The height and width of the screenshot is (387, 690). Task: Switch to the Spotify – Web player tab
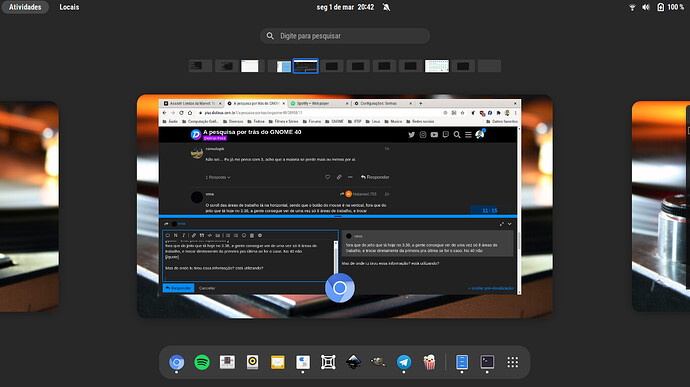(x=319, y=103)
